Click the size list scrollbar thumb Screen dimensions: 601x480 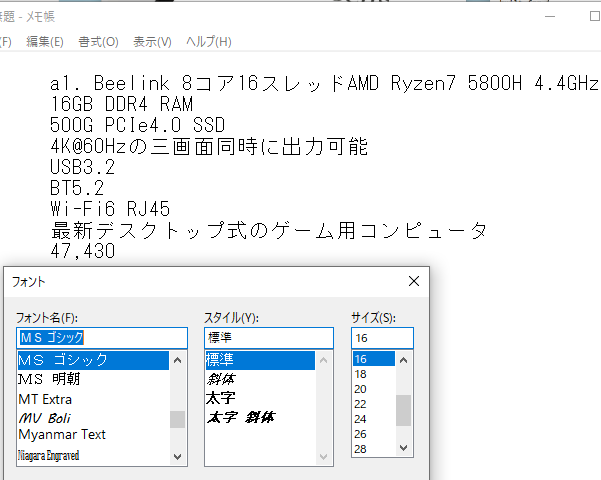404,410
